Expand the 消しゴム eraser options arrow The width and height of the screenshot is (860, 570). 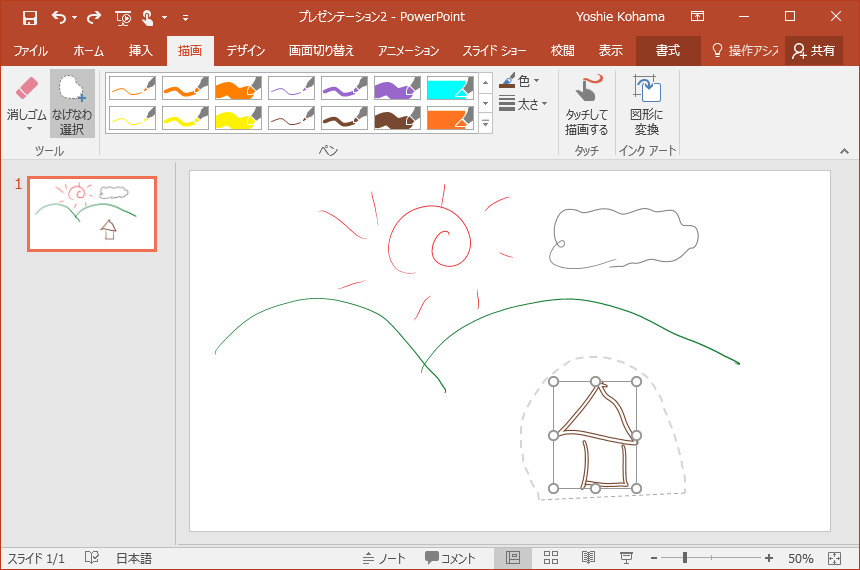30,129
